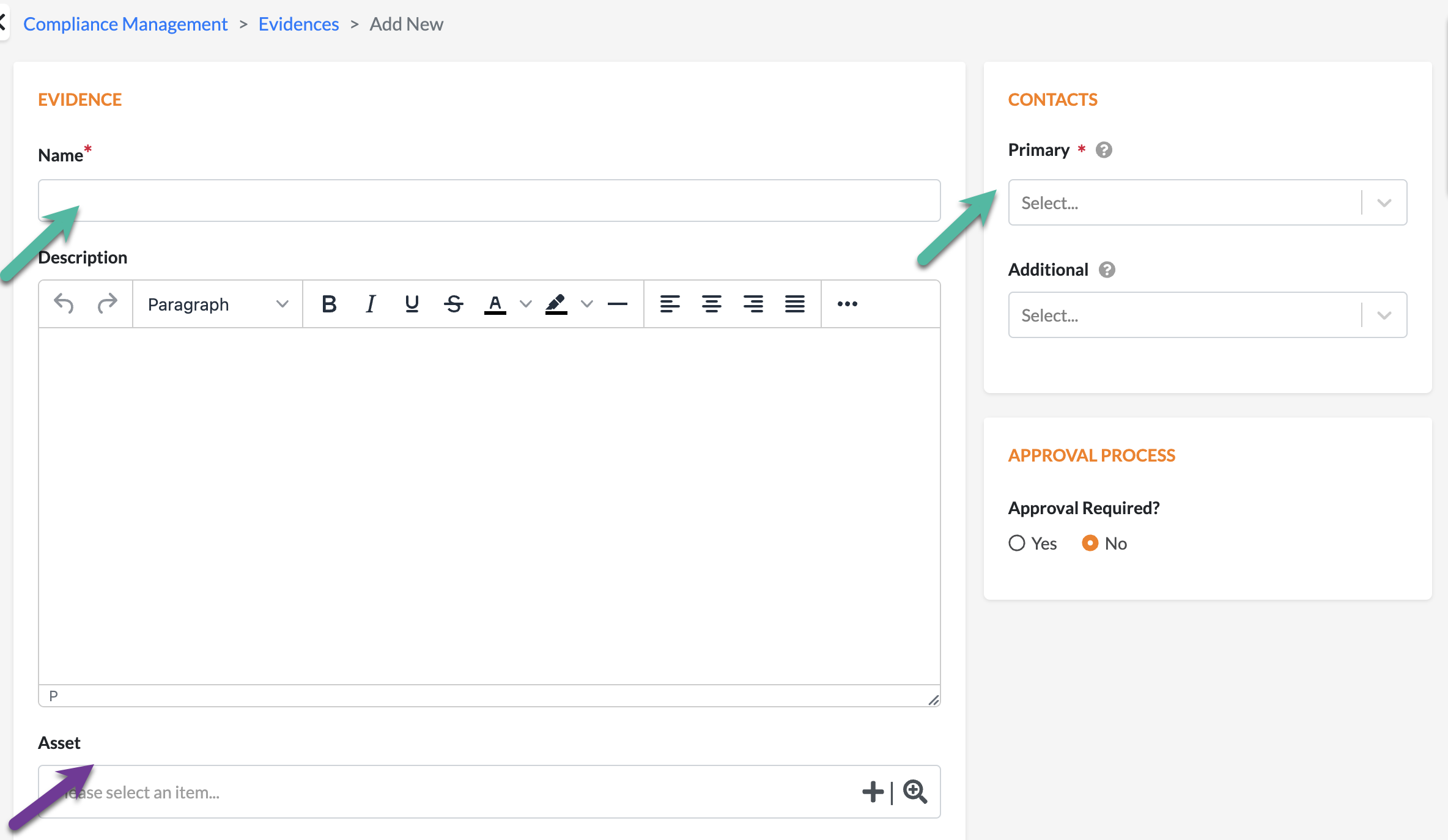The image size is (1448, 840).
Task: Select No for Approval Required
Action: pos(1090,543)
